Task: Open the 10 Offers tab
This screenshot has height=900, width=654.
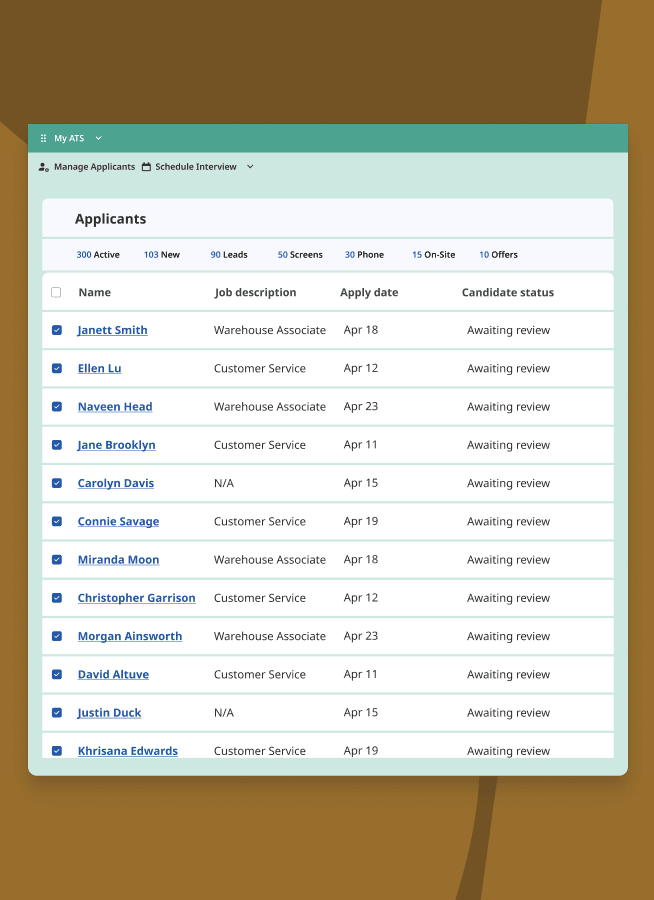Action: click(498, 255)
